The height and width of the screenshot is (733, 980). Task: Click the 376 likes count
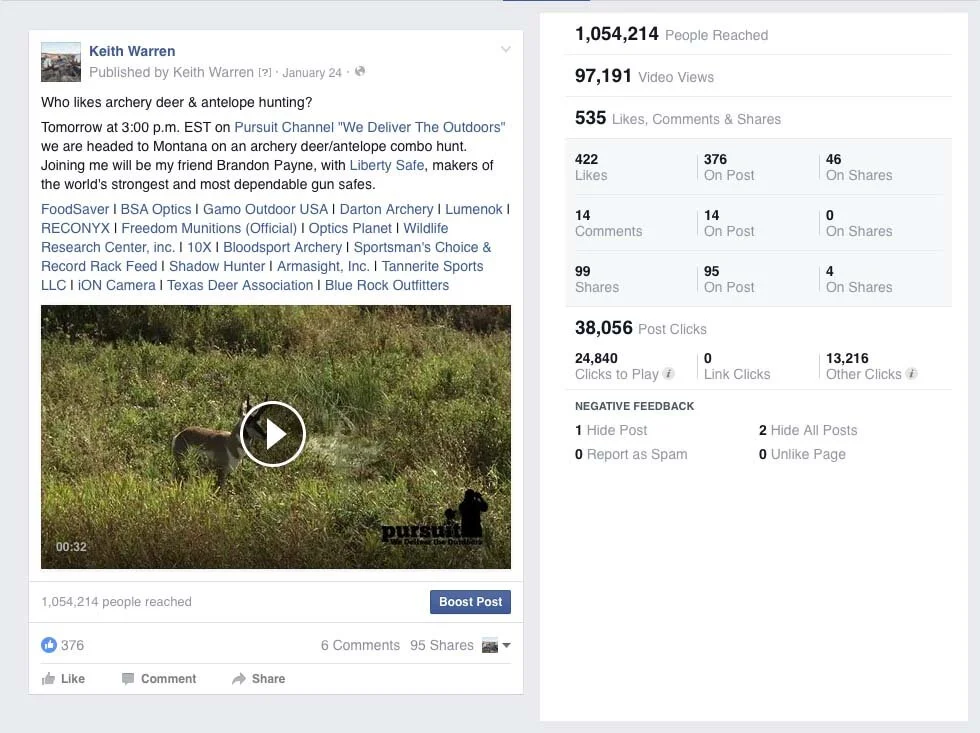coord(72,646)
